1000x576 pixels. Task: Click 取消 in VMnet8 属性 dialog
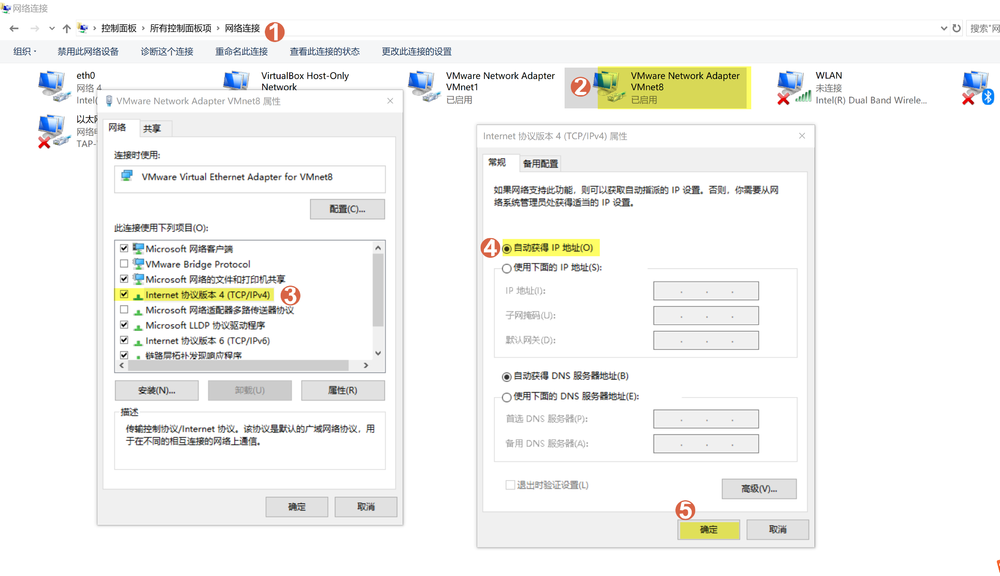point(366,507)
